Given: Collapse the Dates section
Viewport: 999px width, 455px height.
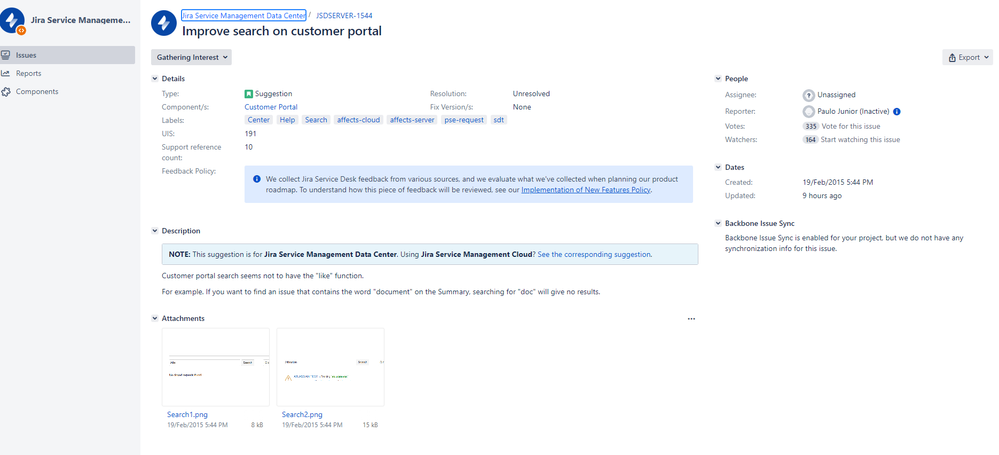Looking at the screenshot, I should click(x=718, y=168).
